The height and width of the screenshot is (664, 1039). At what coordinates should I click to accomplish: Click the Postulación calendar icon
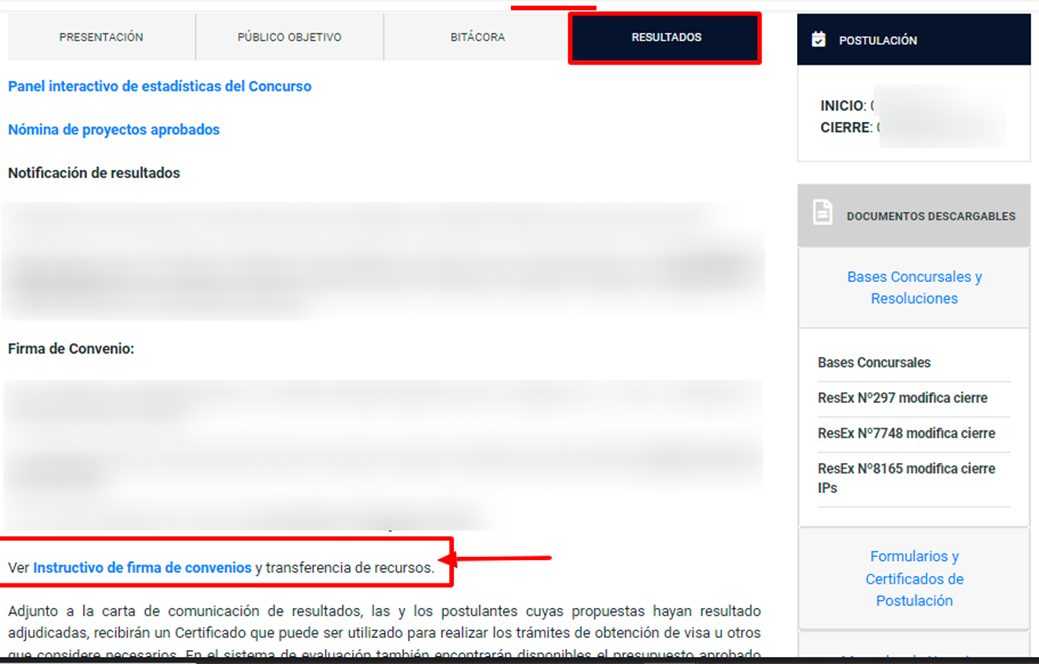pyautogui.click(x=818, y=39)
